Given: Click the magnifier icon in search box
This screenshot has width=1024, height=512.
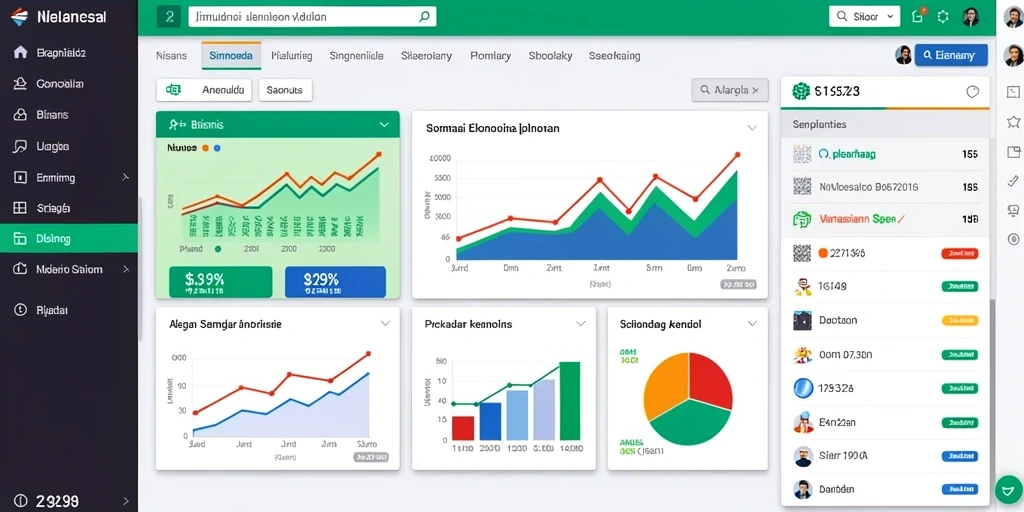Looking at the screenshot, I should pyautogui.click(x=424, y=17).
